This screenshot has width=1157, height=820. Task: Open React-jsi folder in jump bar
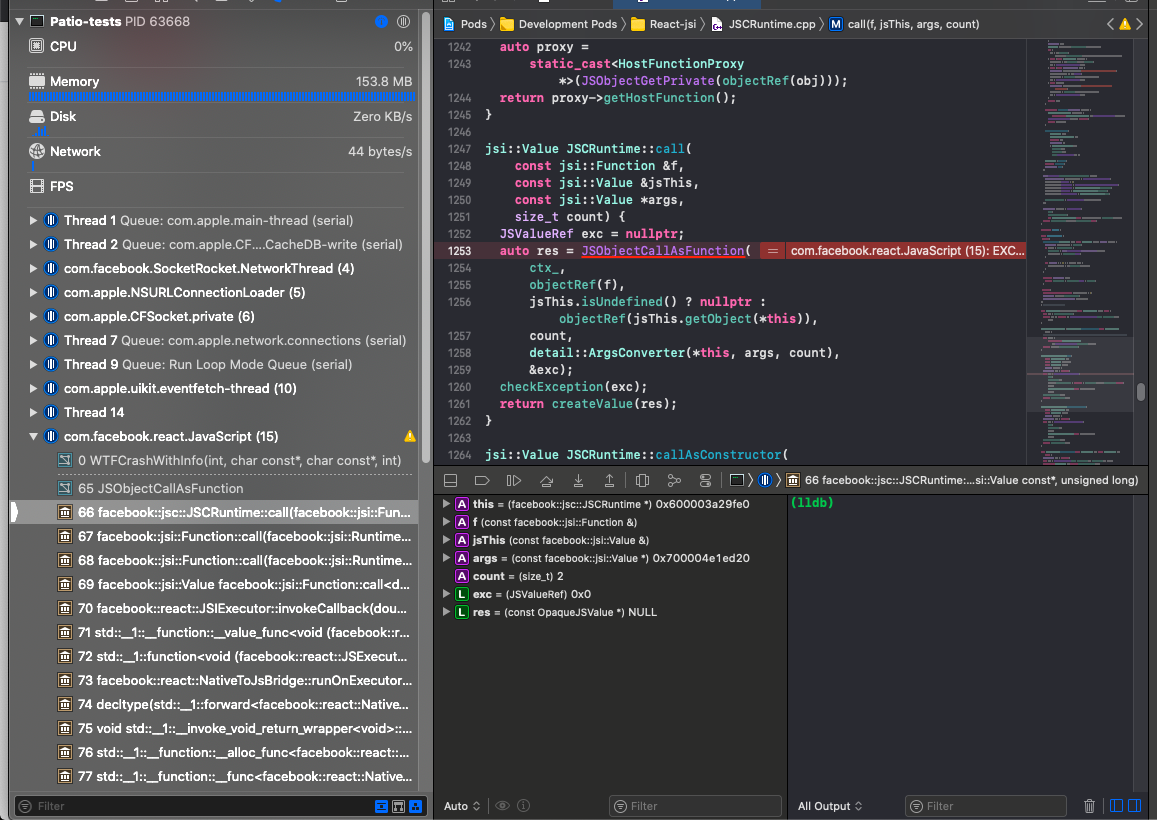[x=663, y=24]
